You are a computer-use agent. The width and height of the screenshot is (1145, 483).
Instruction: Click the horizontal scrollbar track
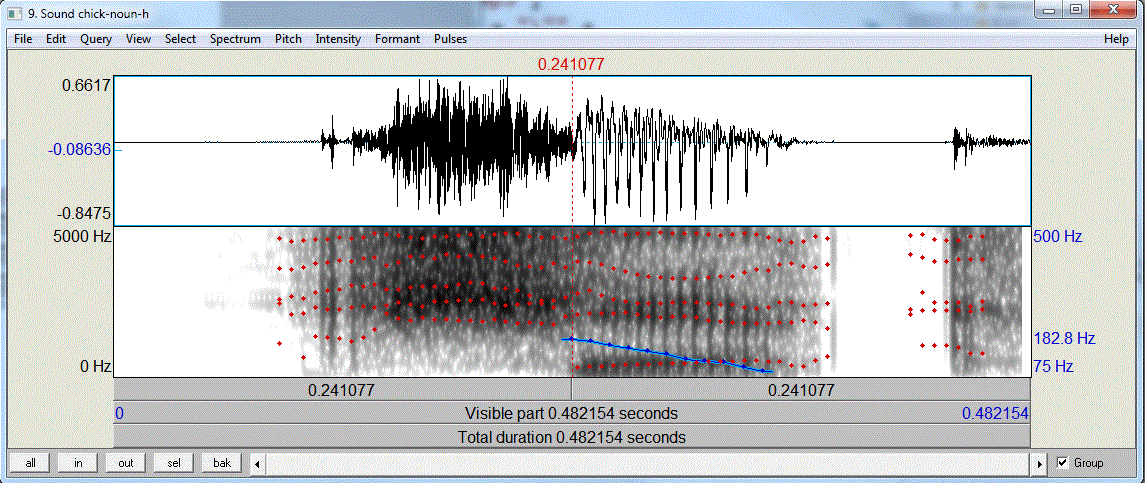648,463
